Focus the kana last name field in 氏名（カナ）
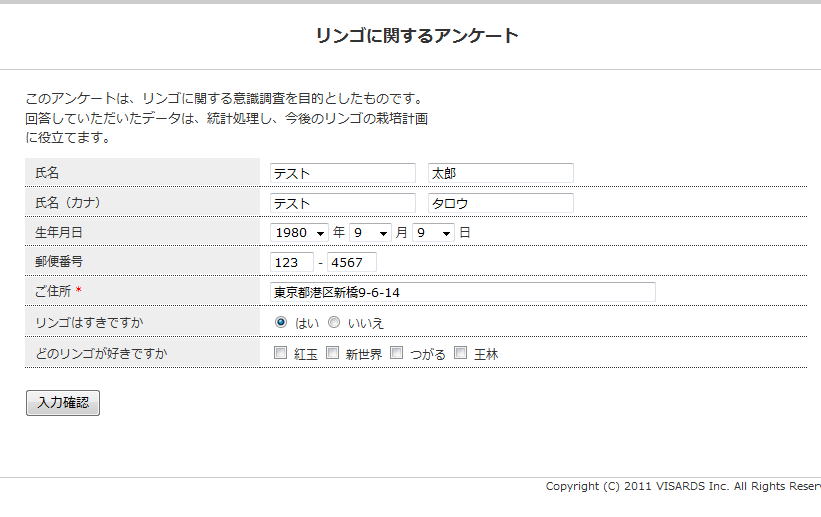This screenshot has width=821, height=517. pyautogui.click(x=342, y=203)
